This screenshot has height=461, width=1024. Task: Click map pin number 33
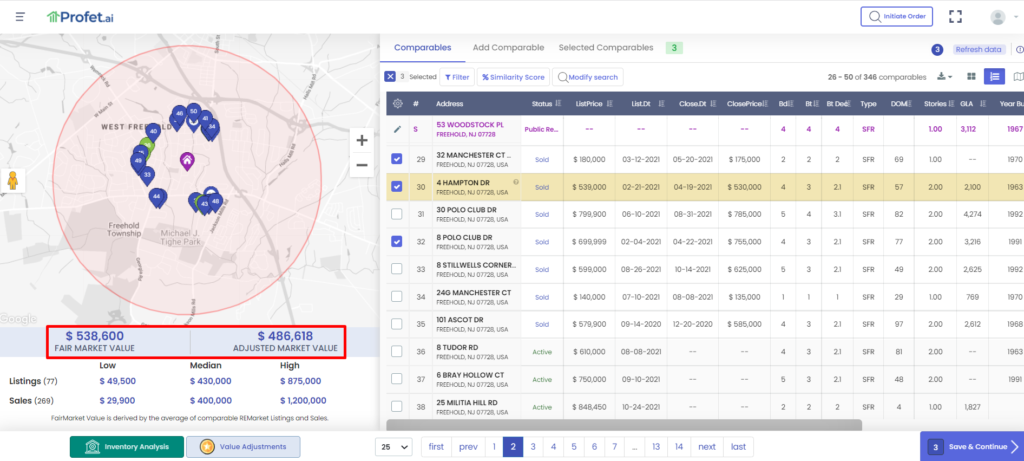point(147,176)
